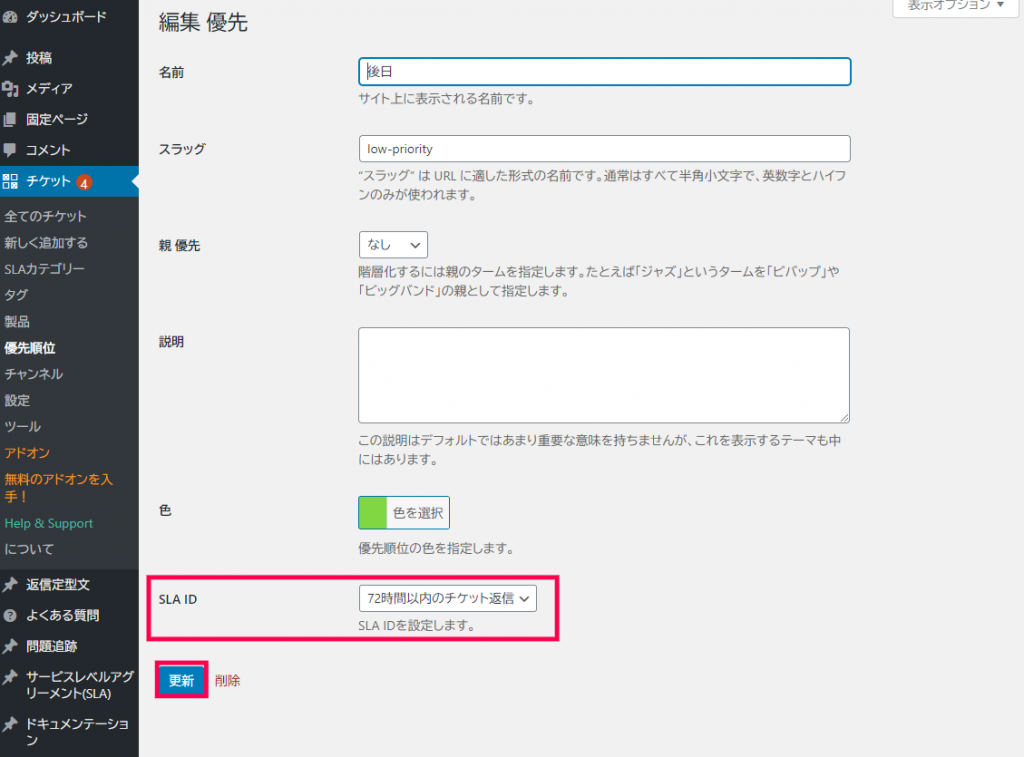
Task: Open について submenu item
Action: [29, 549]
